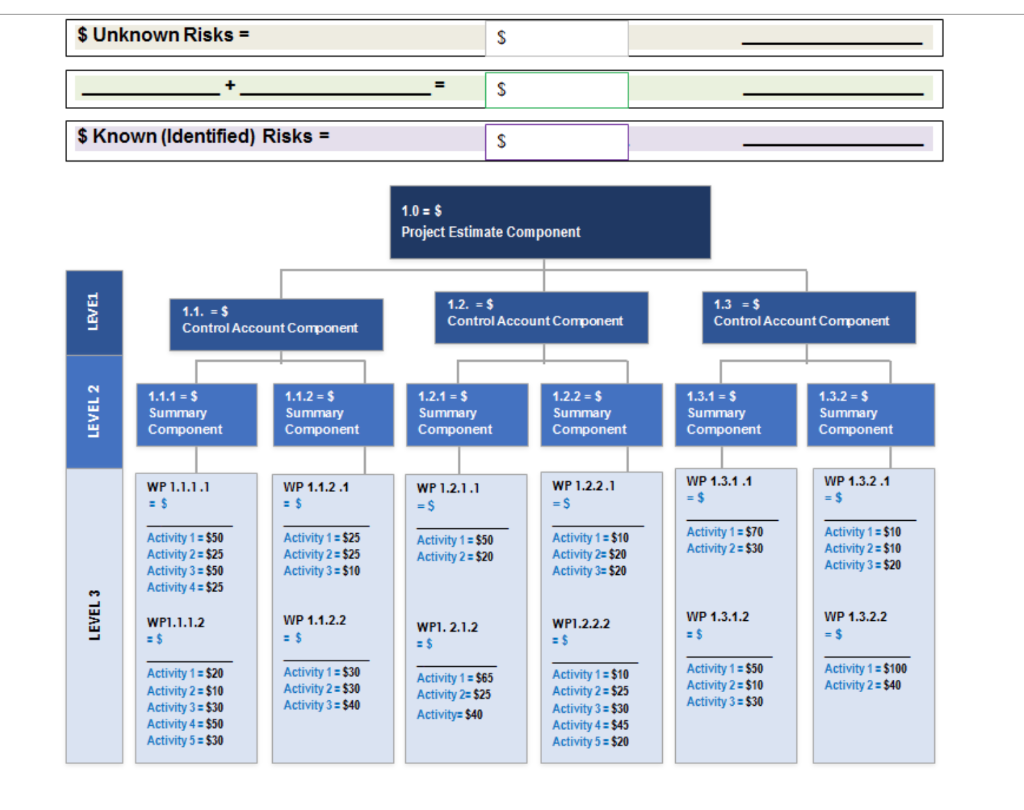Click the LEVEL 2 side label
Screen dimensions: 1024x810
[x=94, y=412]
